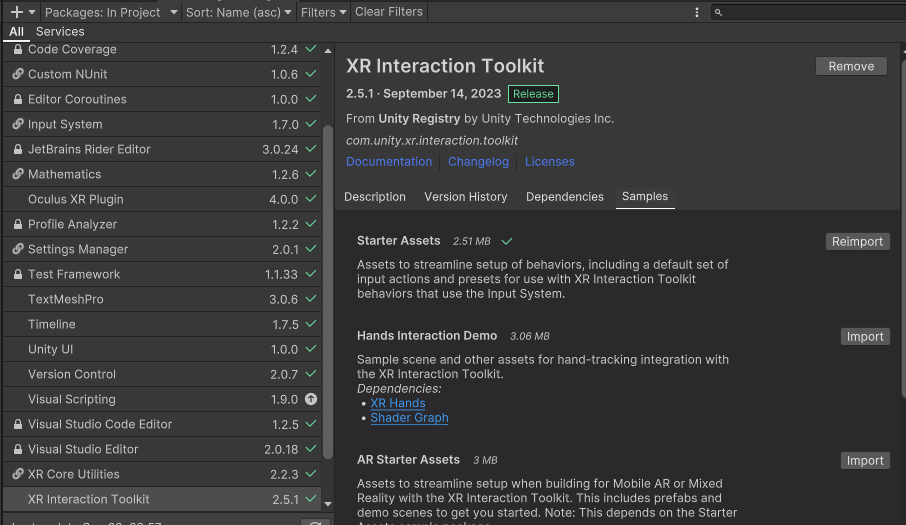Follow the Shader Graph dependency link
906x525 pixels.
pyautogui.click(x=409, y=418)
